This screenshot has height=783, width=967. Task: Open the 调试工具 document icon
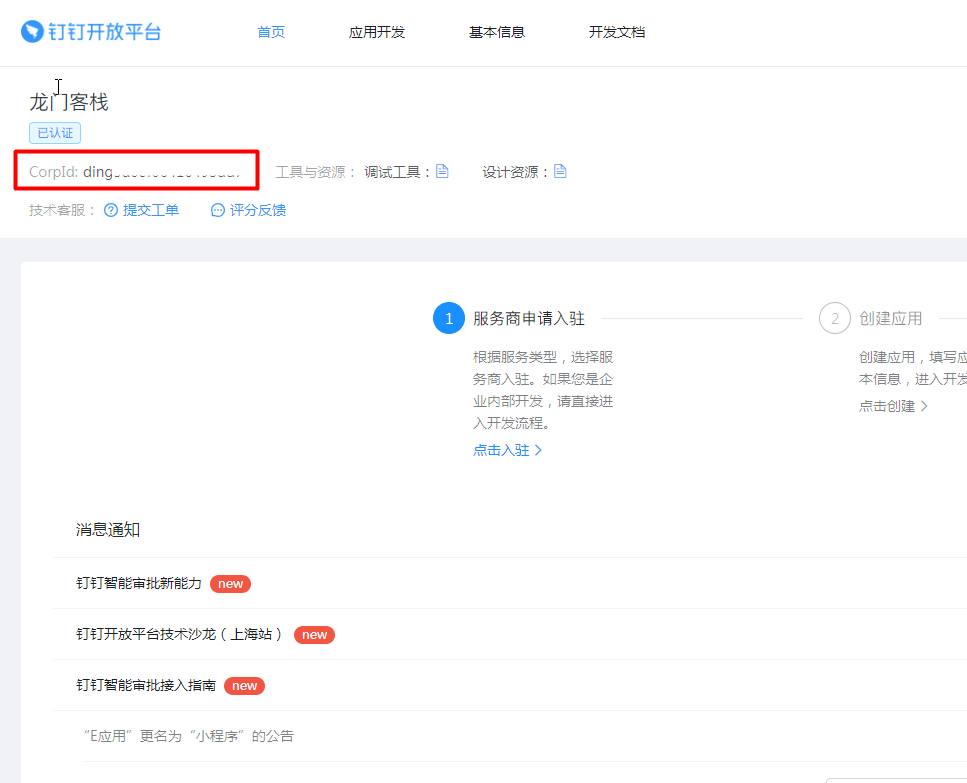442,171
